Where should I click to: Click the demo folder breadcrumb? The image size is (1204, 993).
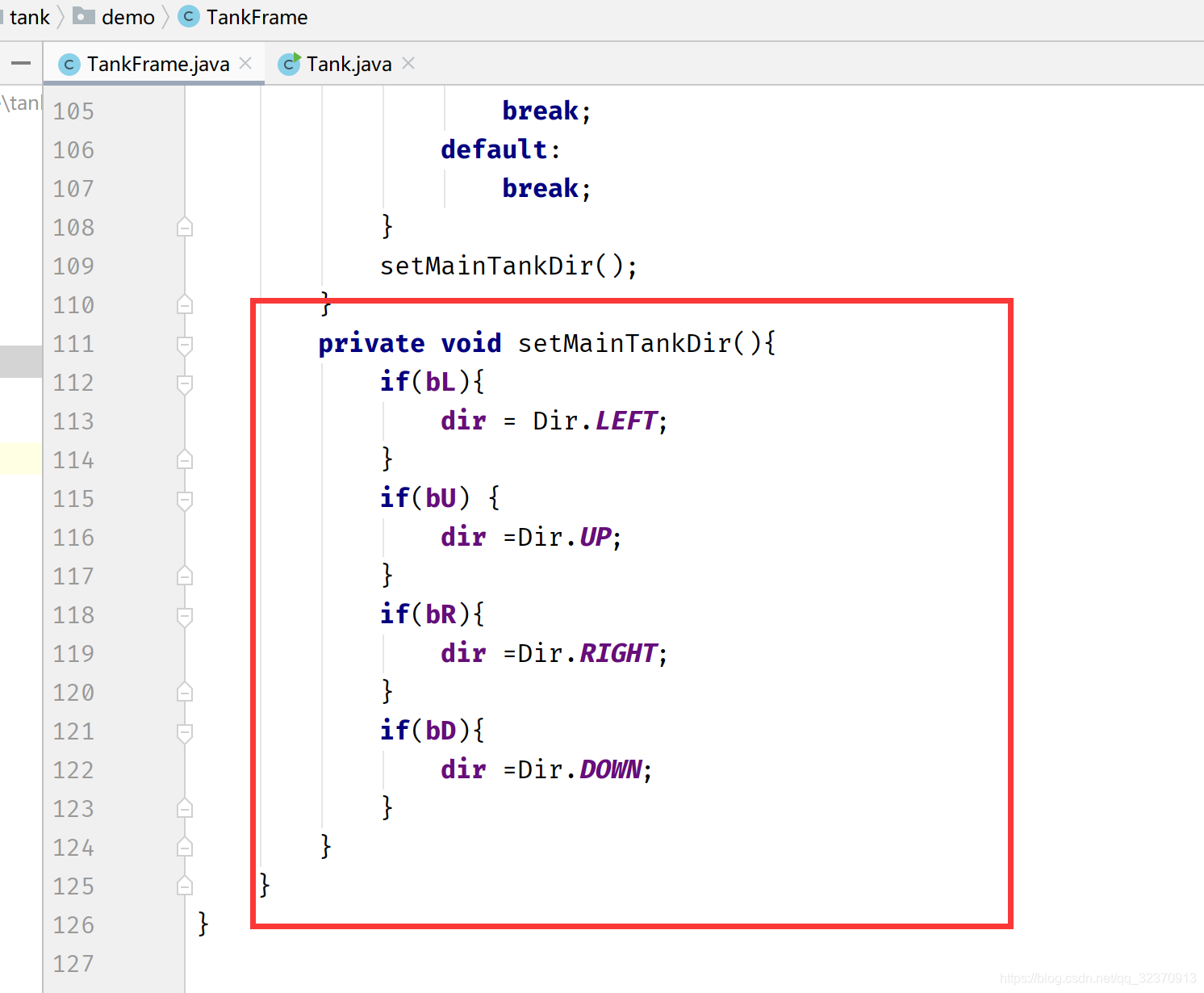click(128, 17)
